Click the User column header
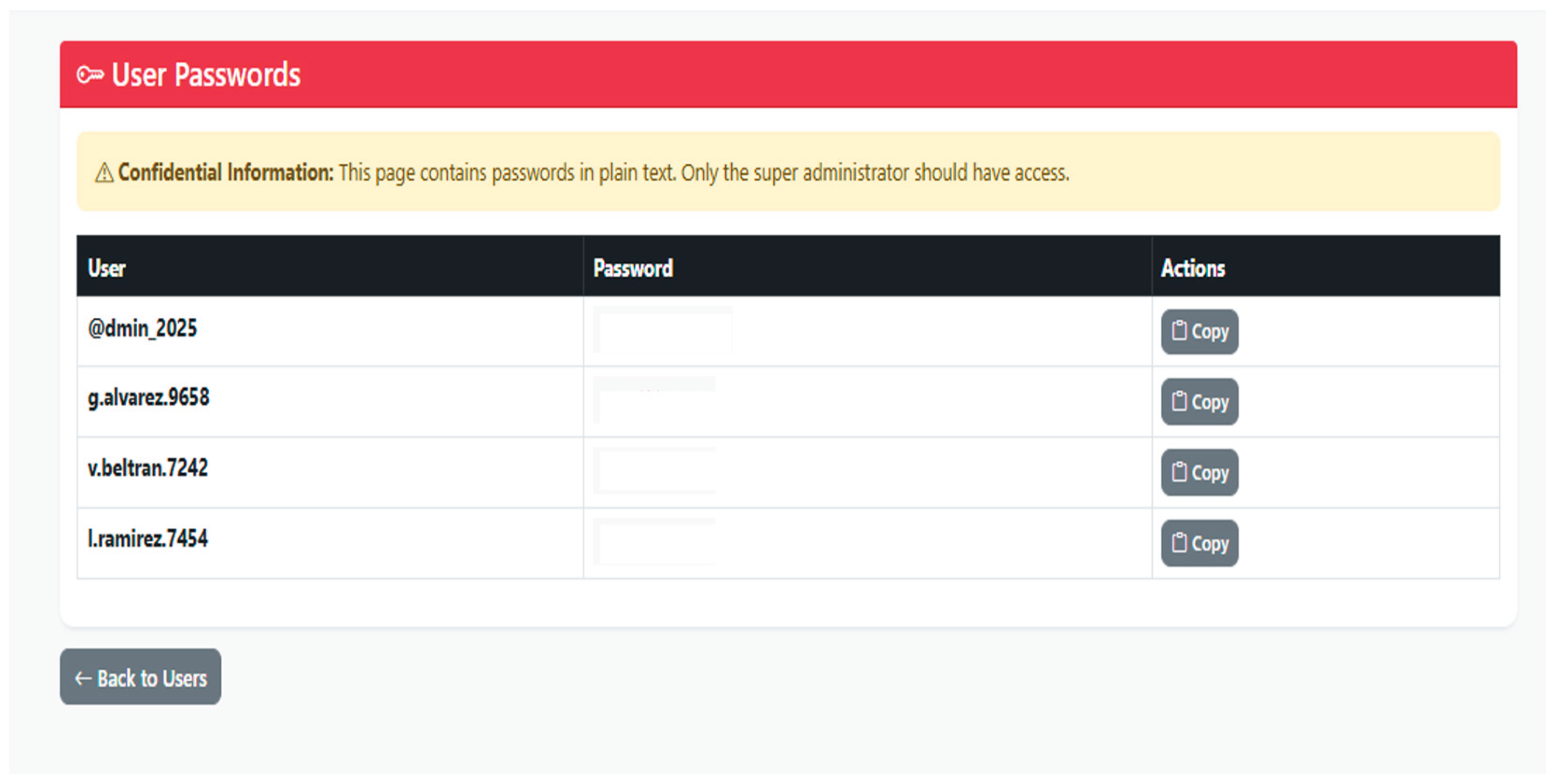The image size is (1555, 784). pyautogui.click(x=107, y=268)
